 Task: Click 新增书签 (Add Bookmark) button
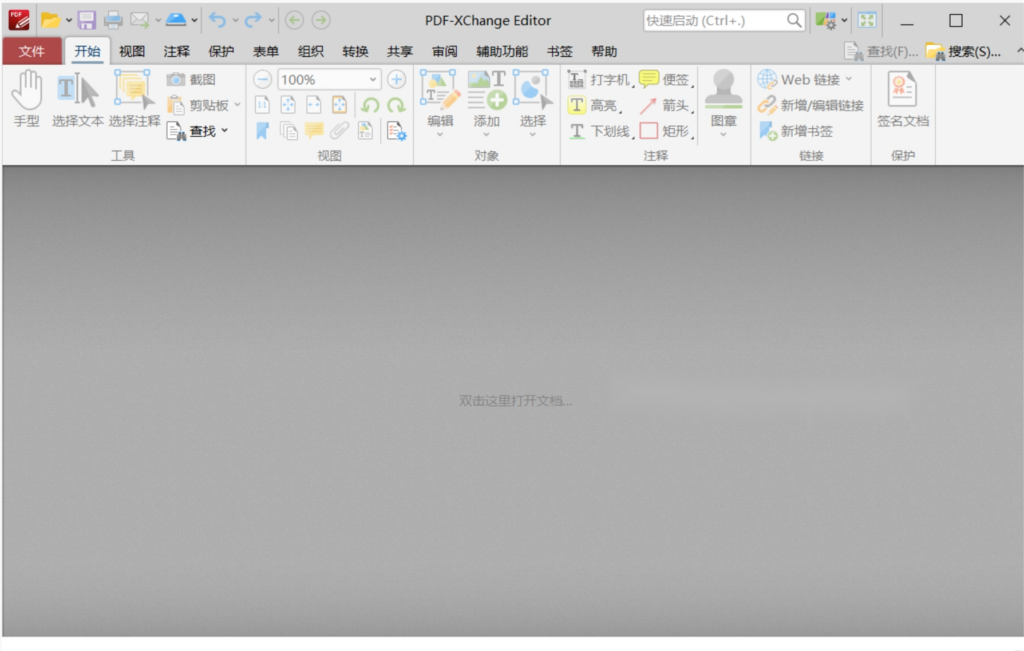pyautogui.click(x=796, y=131)
